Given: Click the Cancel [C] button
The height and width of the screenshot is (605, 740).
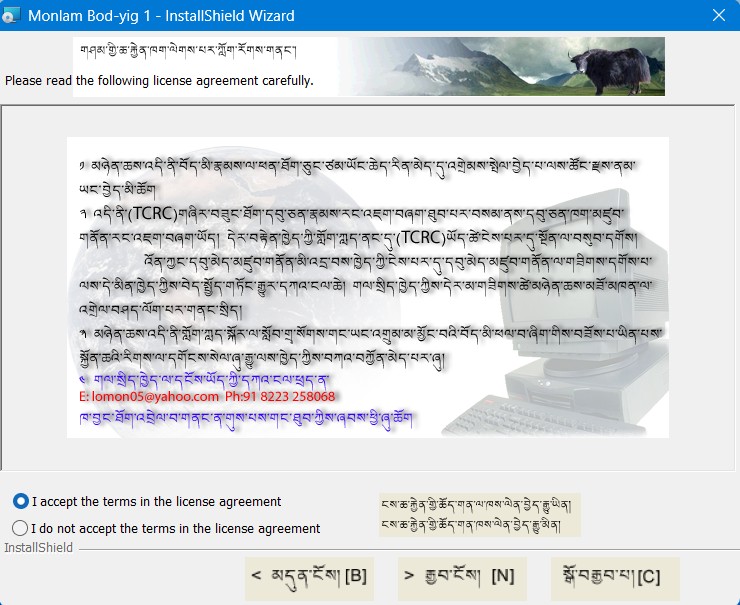Looking at the screenshot, I should coord(615,579).
